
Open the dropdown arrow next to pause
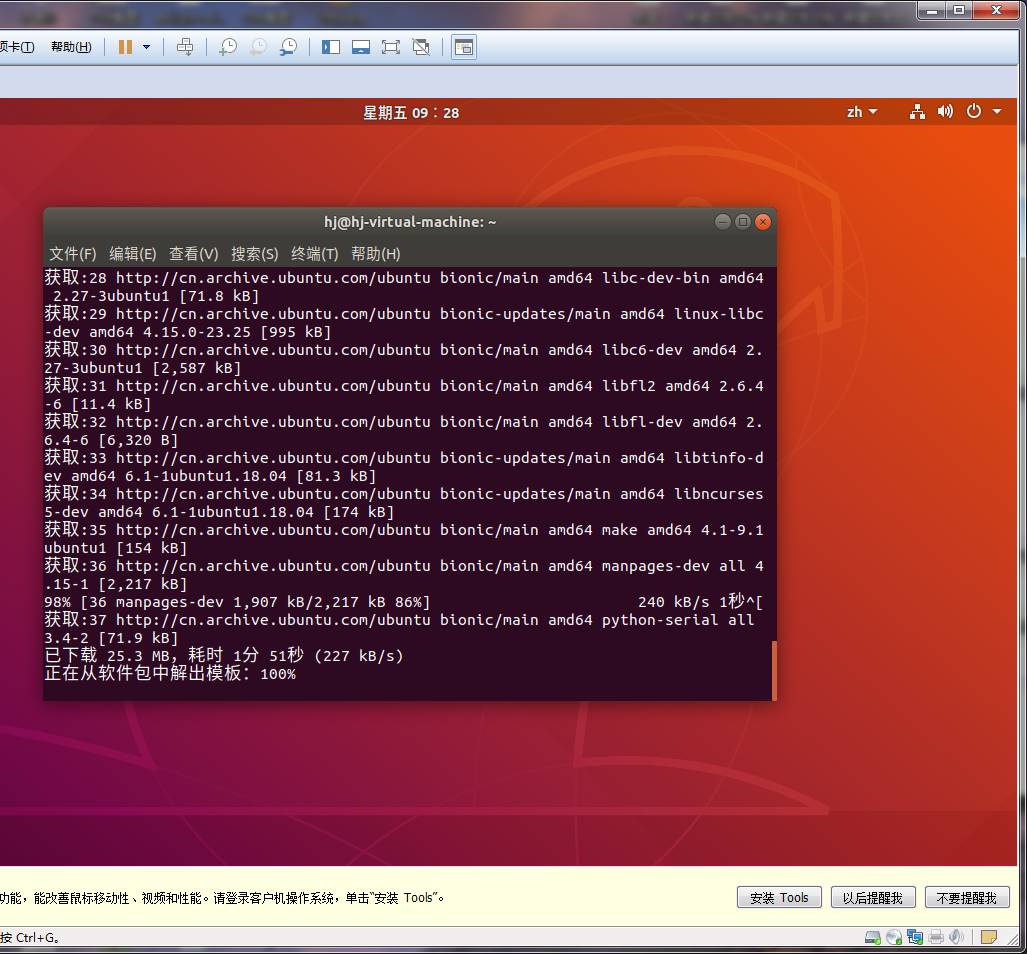(147, 47)
